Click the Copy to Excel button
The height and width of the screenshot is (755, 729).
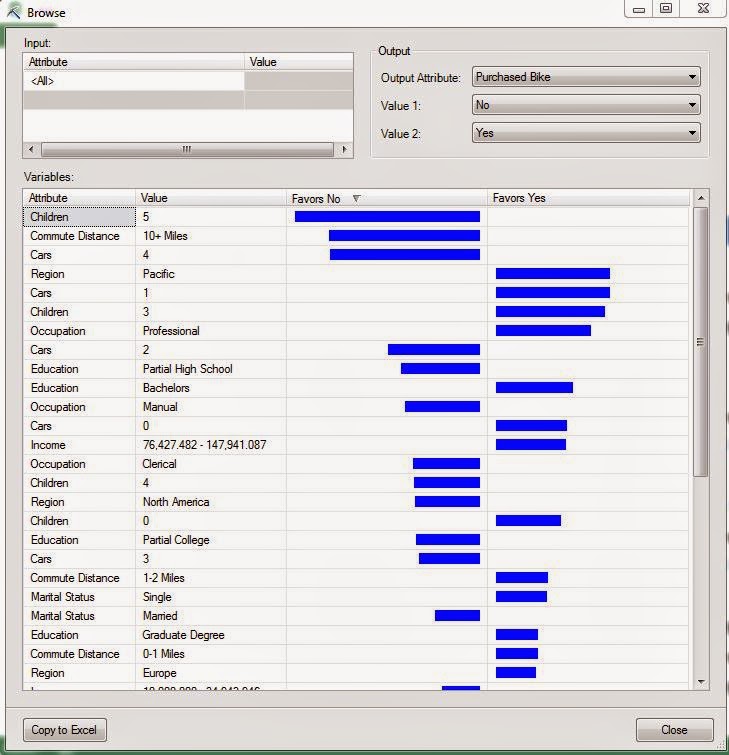(65, 730)
